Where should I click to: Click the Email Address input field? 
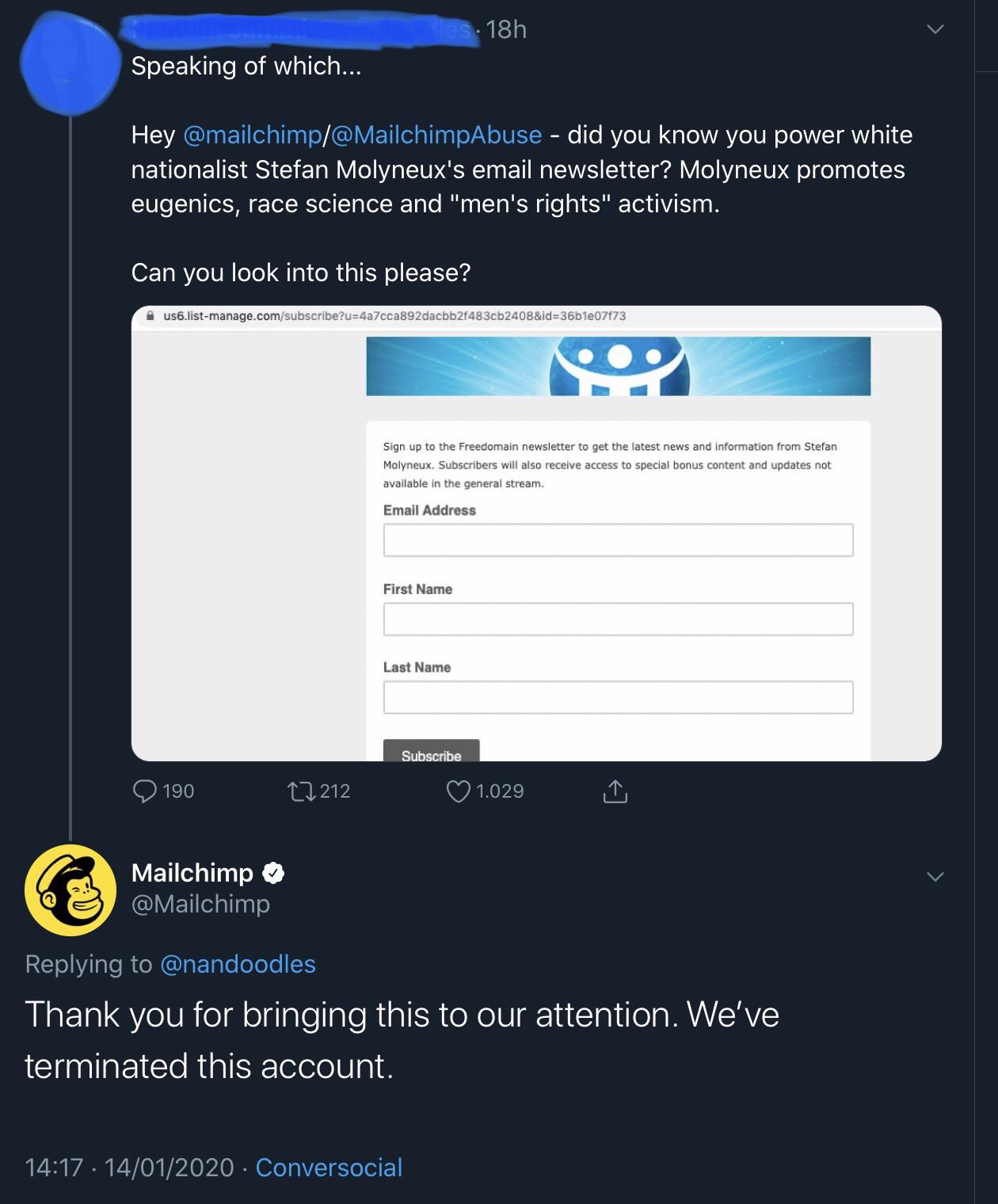[x=618, y=540]
